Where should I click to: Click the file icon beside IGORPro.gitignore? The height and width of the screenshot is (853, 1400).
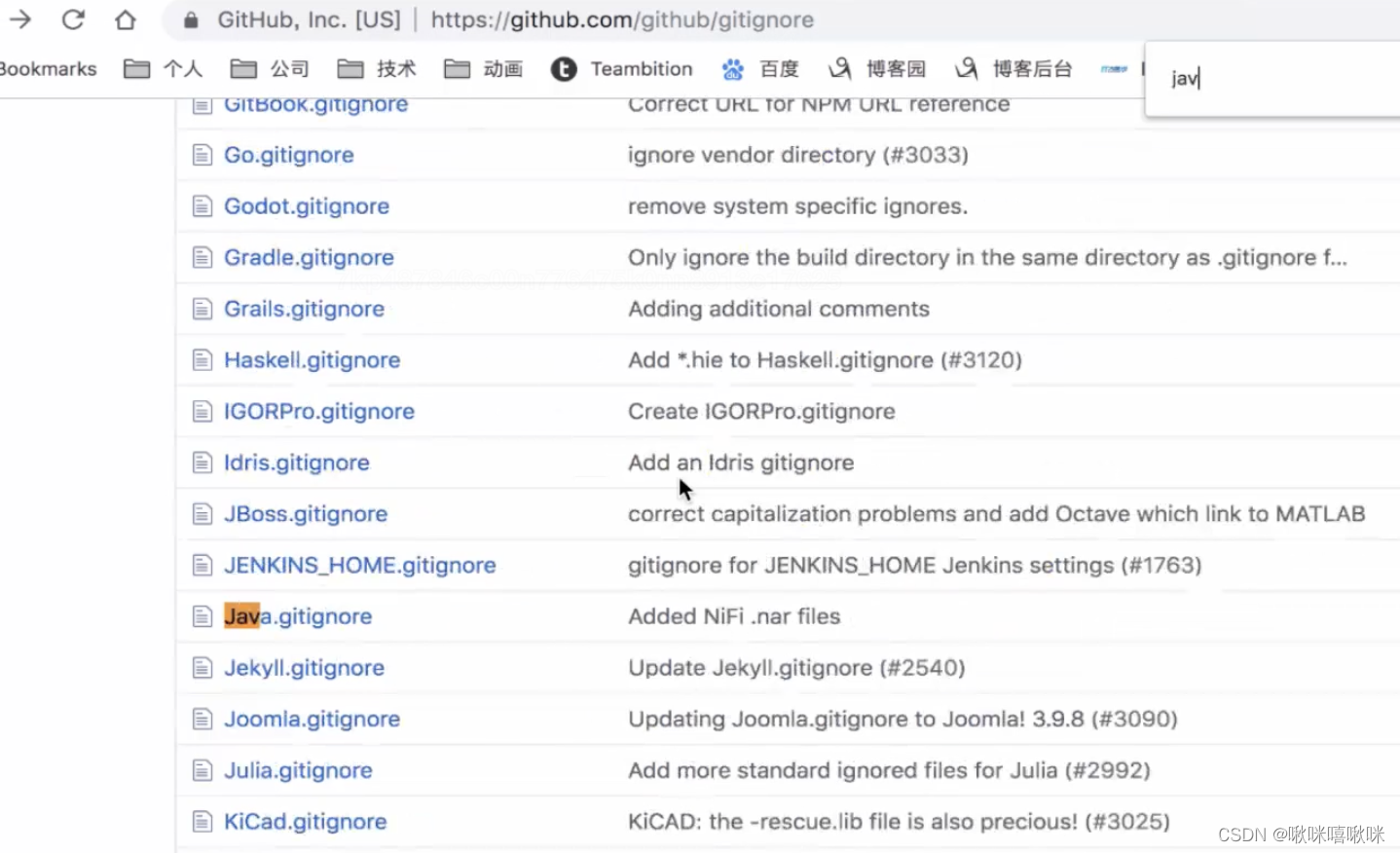(203, 412)
